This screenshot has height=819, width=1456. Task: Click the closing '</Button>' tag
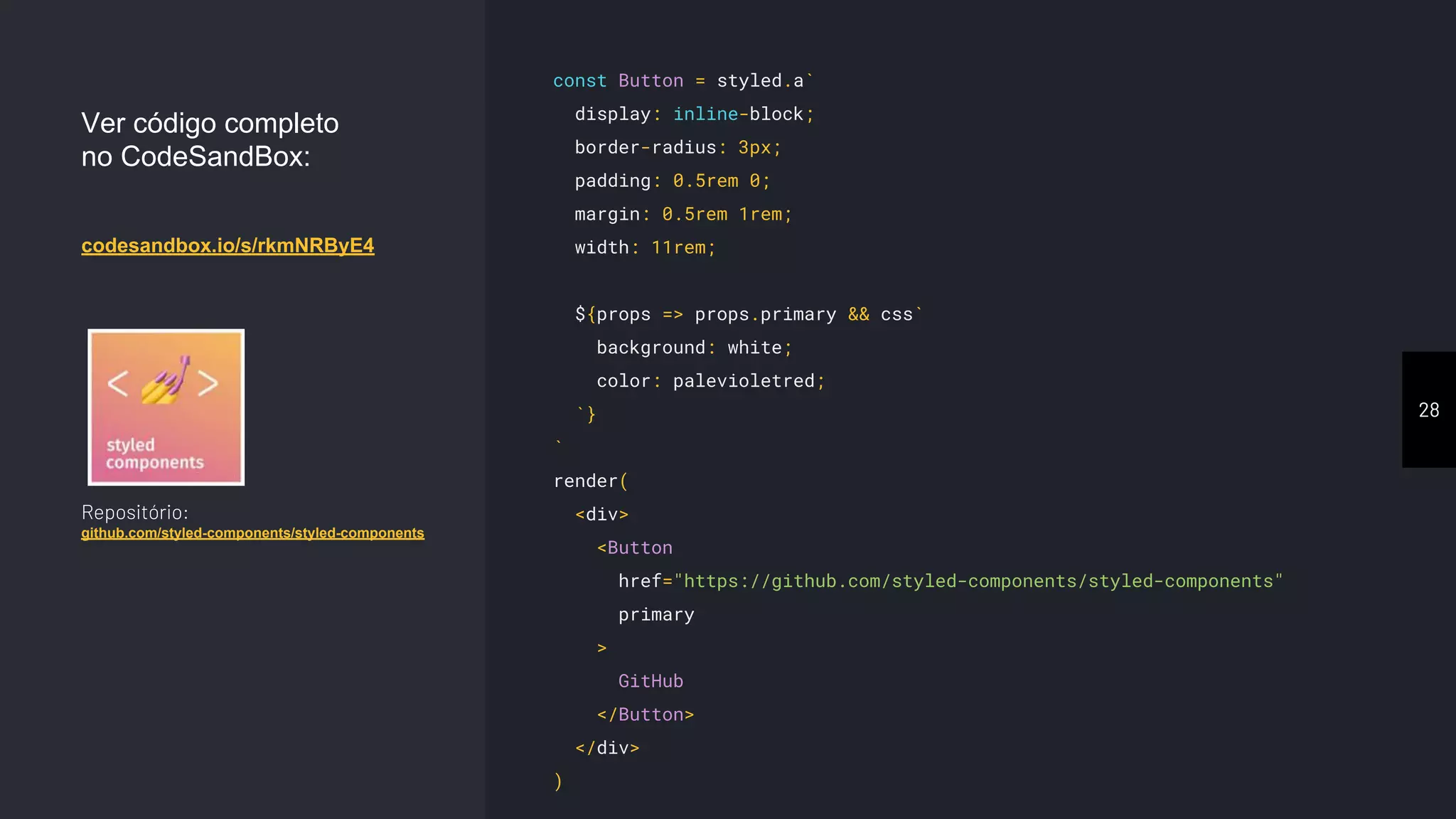646,714
